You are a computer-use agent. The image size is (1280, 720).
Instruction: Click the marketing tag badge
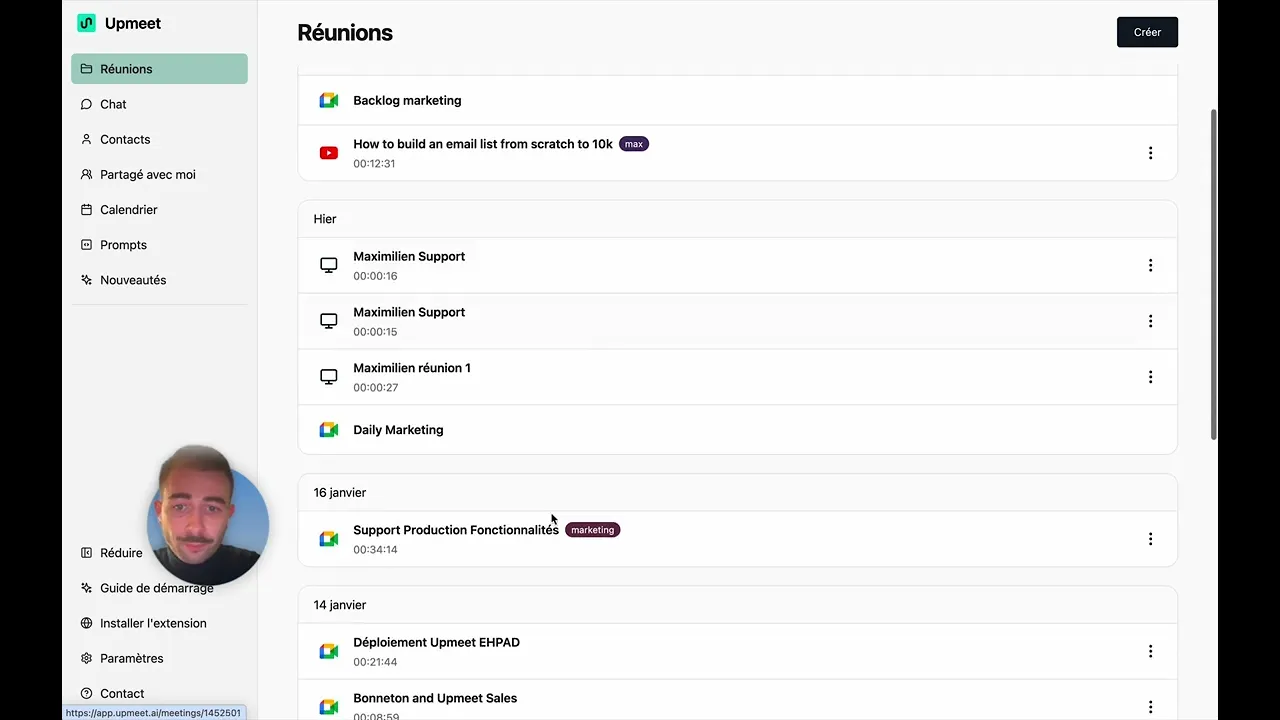[592, 530]
